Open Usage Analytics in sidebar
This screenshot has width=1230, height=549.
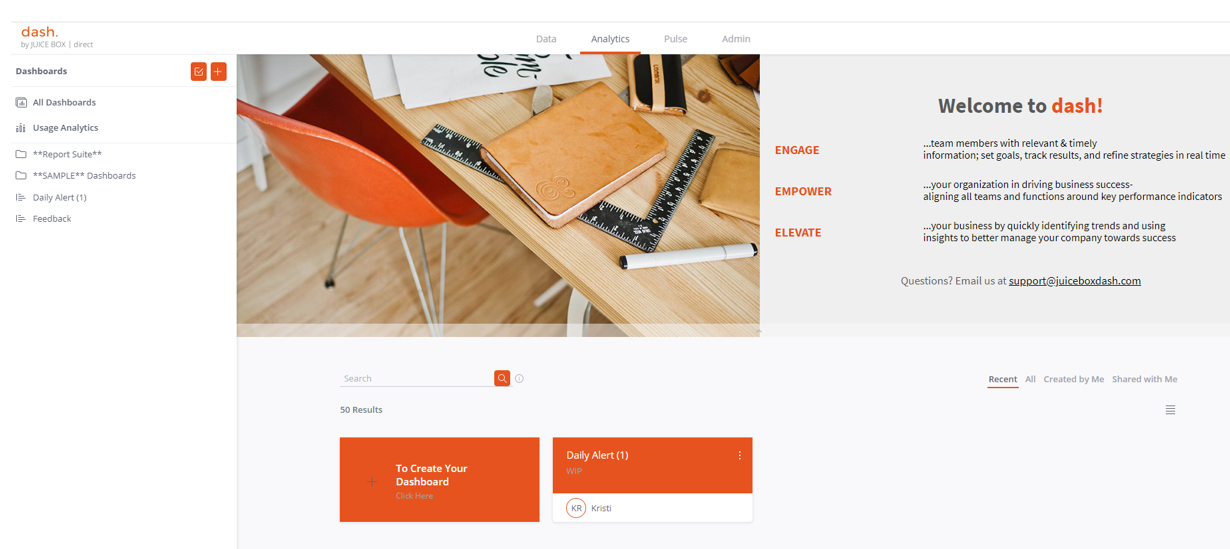click(x=65, y=128)
